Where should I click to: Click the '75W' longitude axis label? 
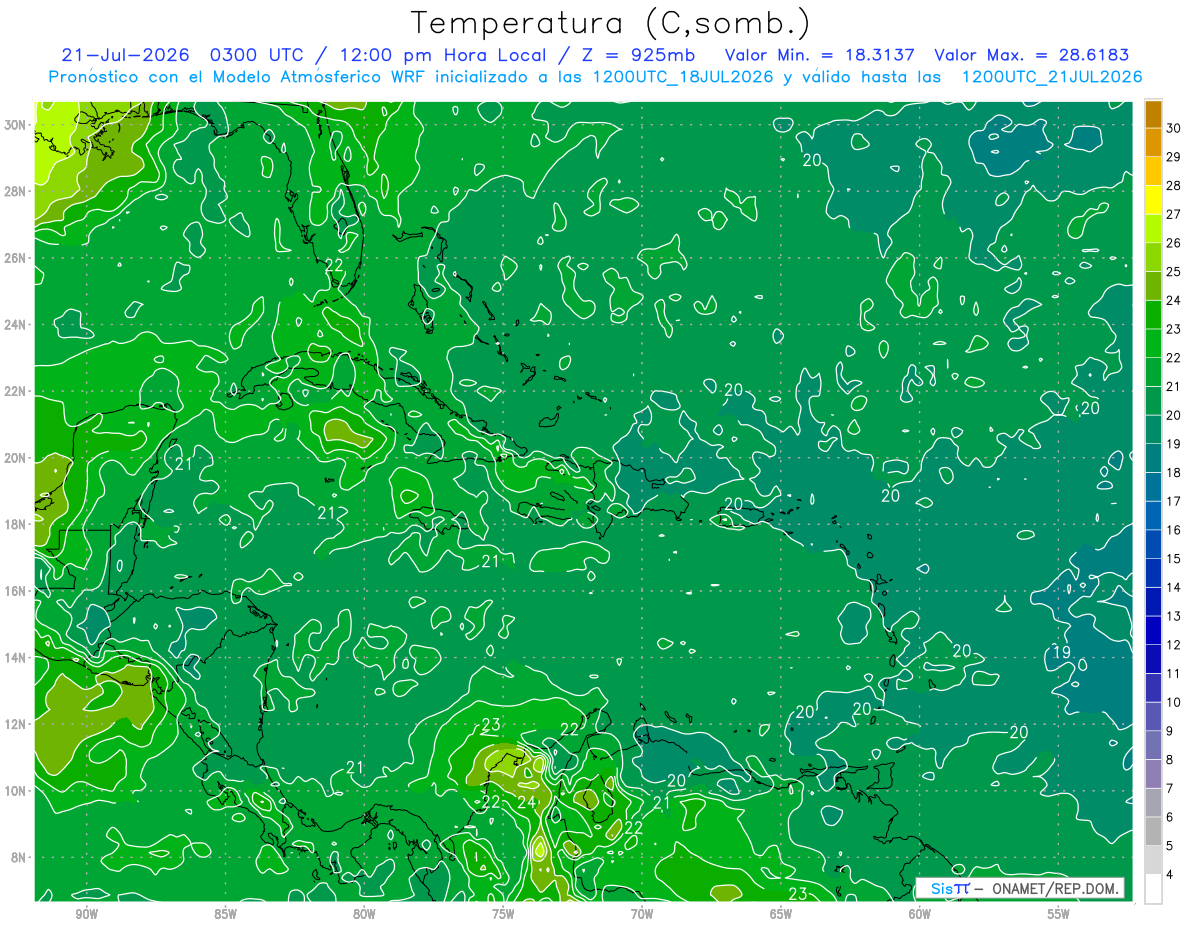503,912
